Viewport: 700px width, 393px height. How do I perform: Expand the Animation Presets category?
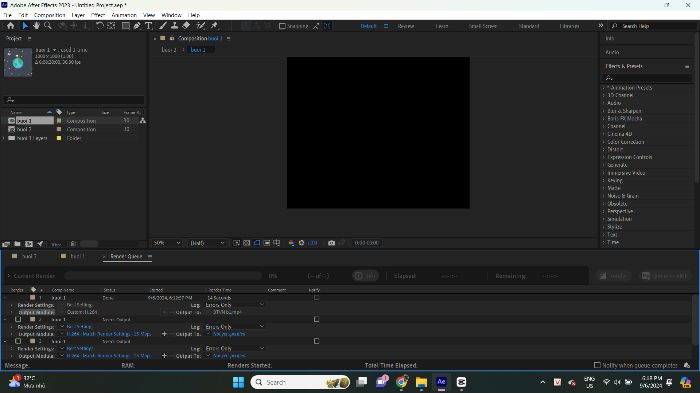coord(604,88)
